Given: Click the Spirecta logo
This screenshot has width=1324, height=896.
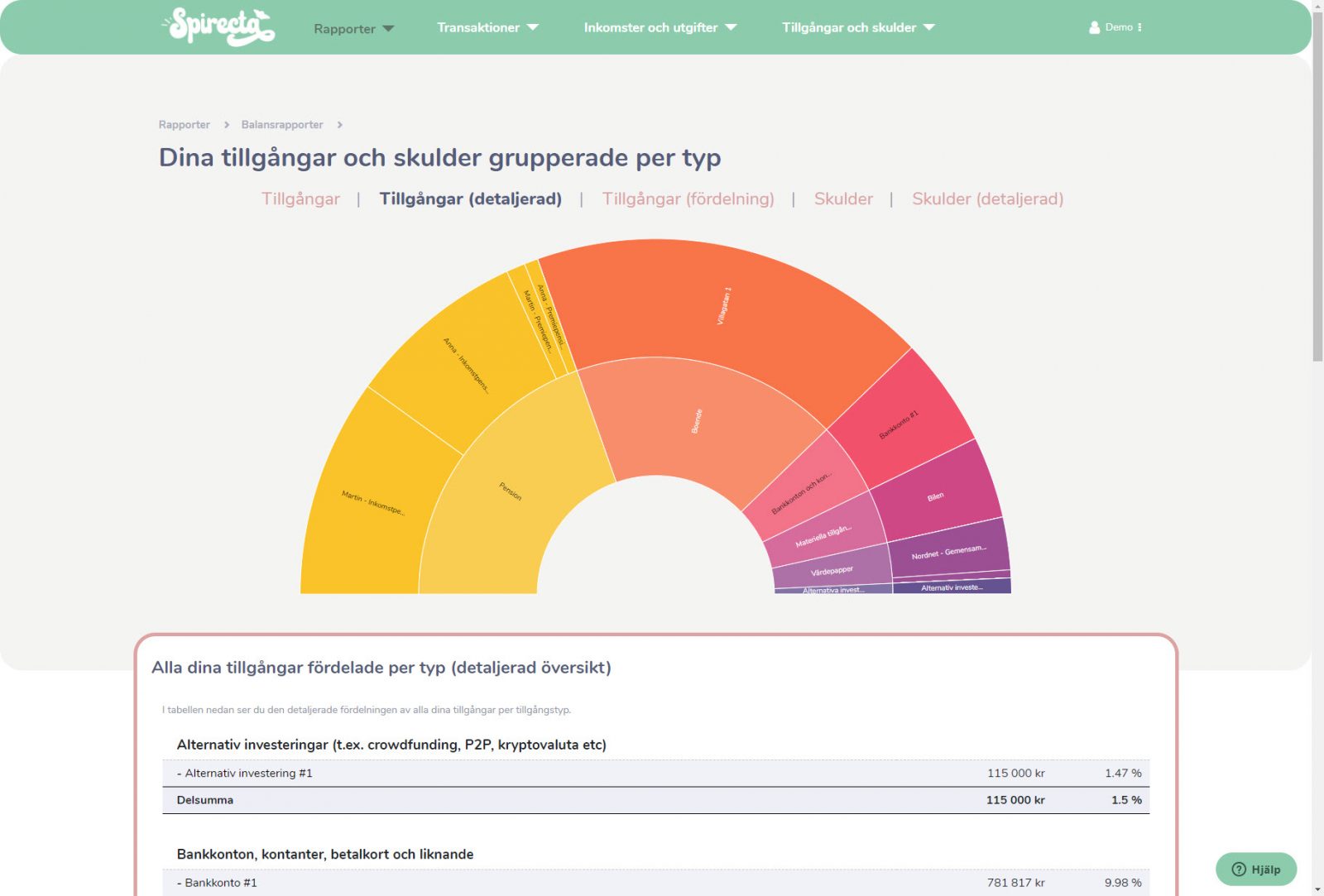Looking at the screenshot, I should tap(217, 26).
